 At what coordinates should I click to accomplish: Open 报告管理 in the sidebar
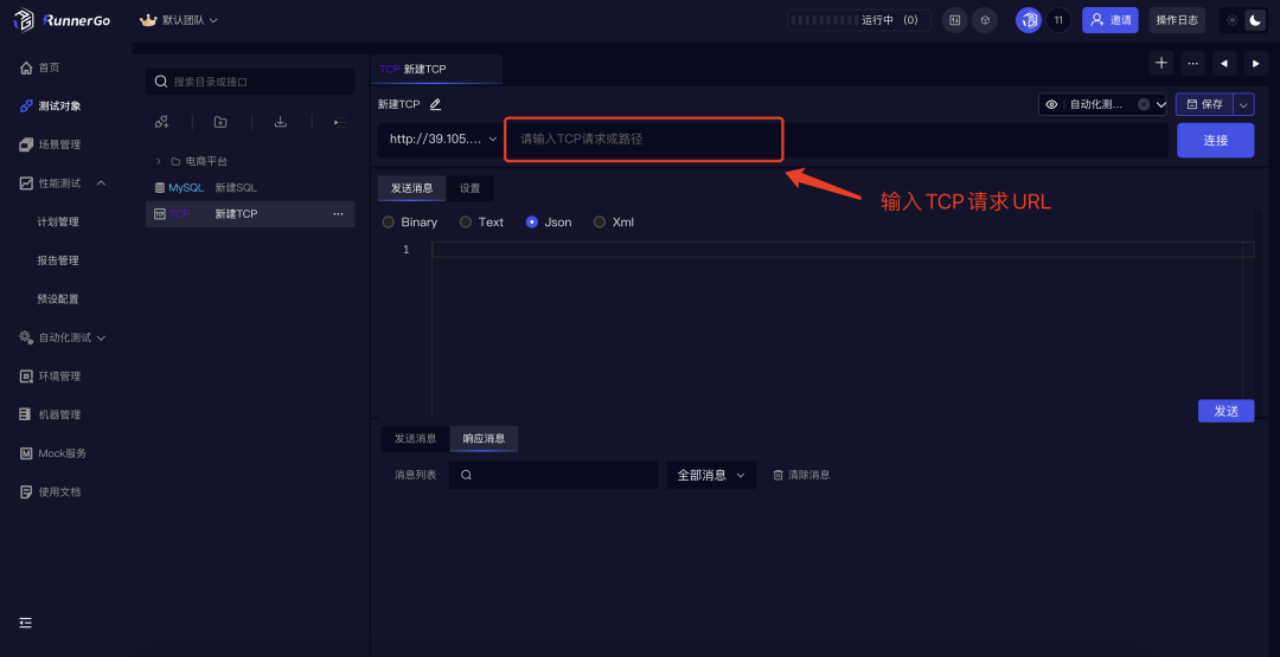(x=58, y=261)
